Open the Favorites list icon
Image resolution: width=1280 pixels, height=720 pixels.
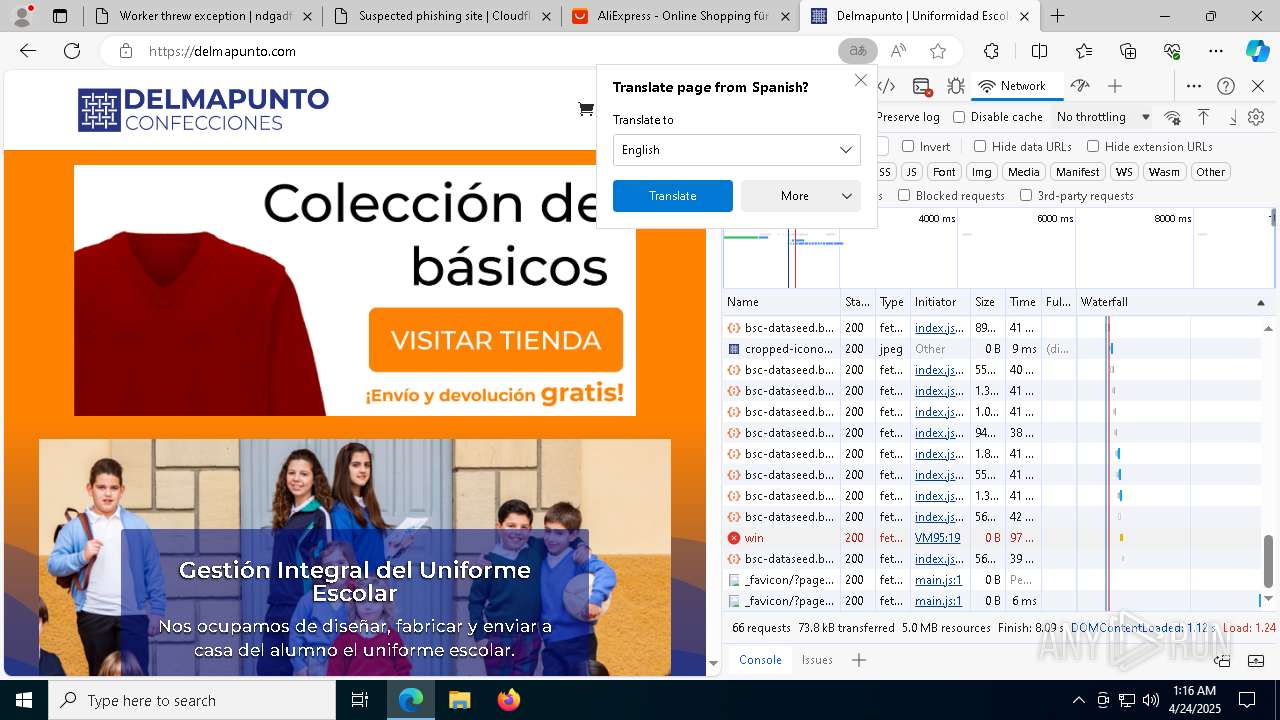pos(1084,51)
